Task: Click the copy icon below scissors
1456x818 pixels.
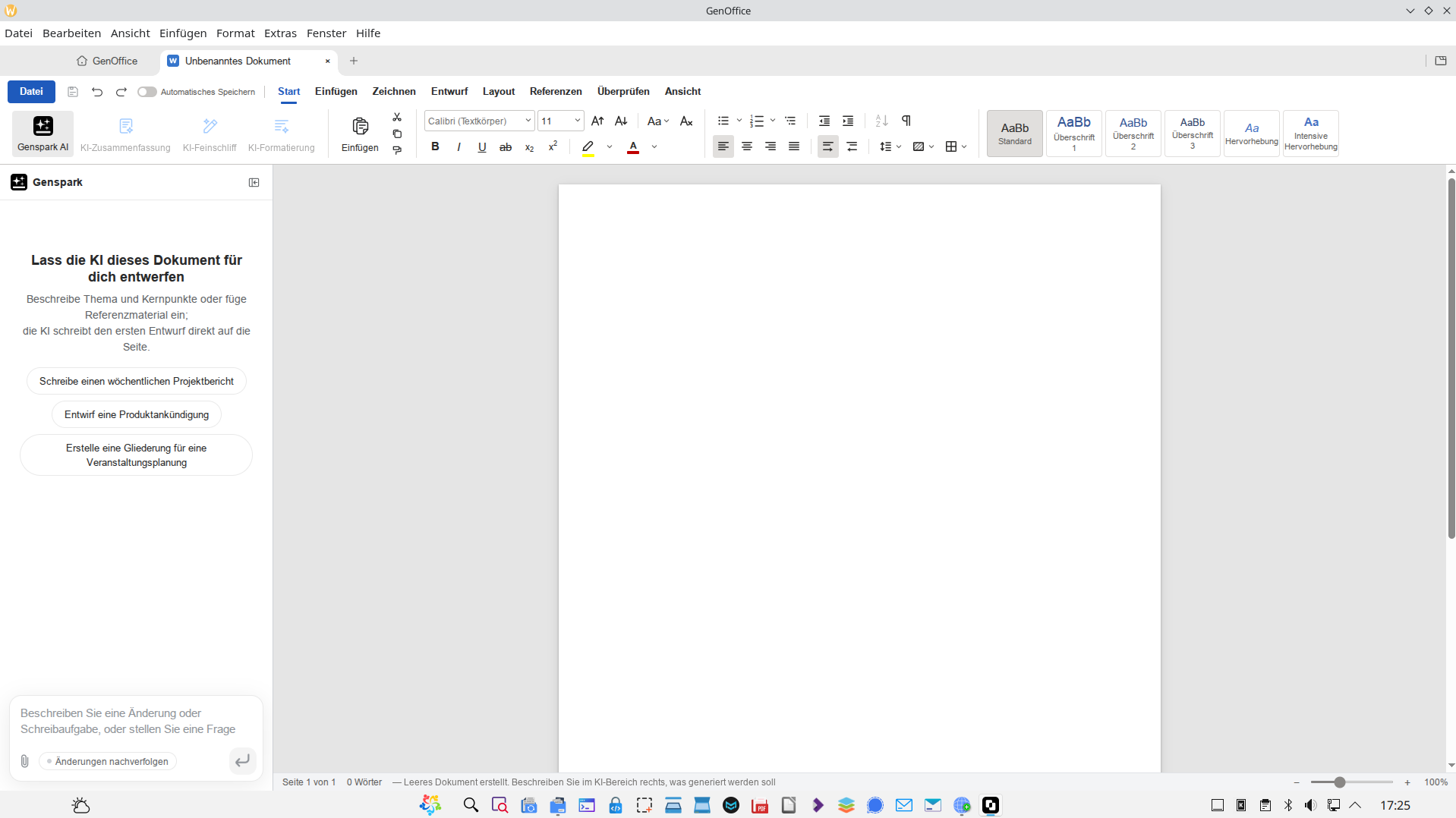Action: pyautogui.click(x=397, y=134)
